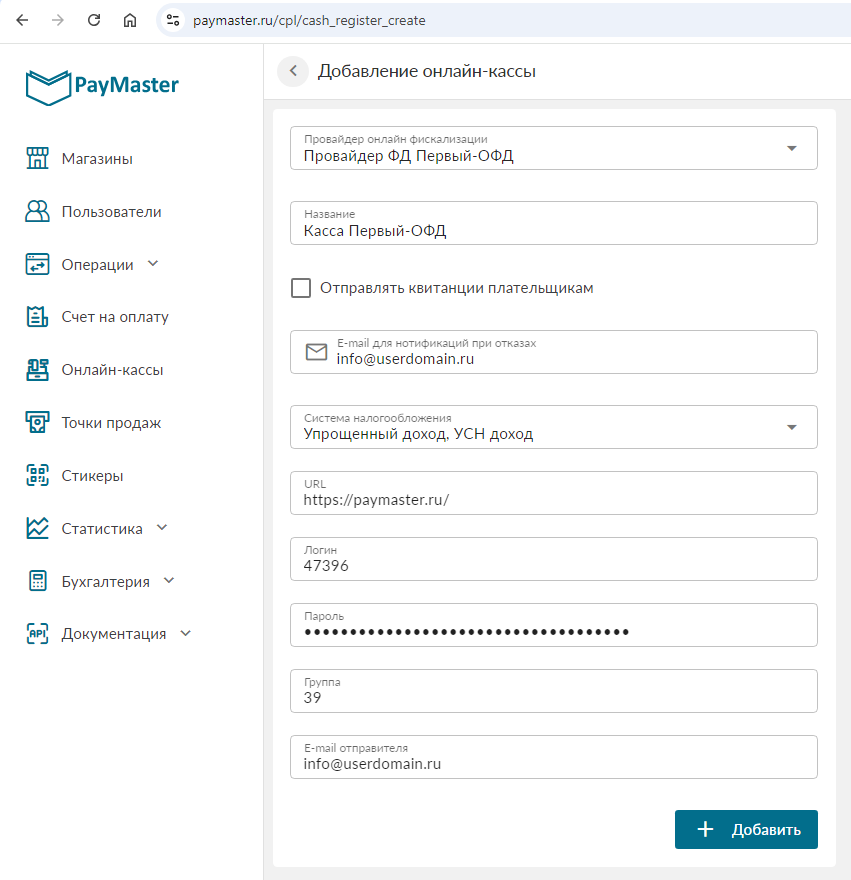Enable Отправлять квитанции плательщикам checkbox
The width and height of the screenshot is (851, 880).
301,288
